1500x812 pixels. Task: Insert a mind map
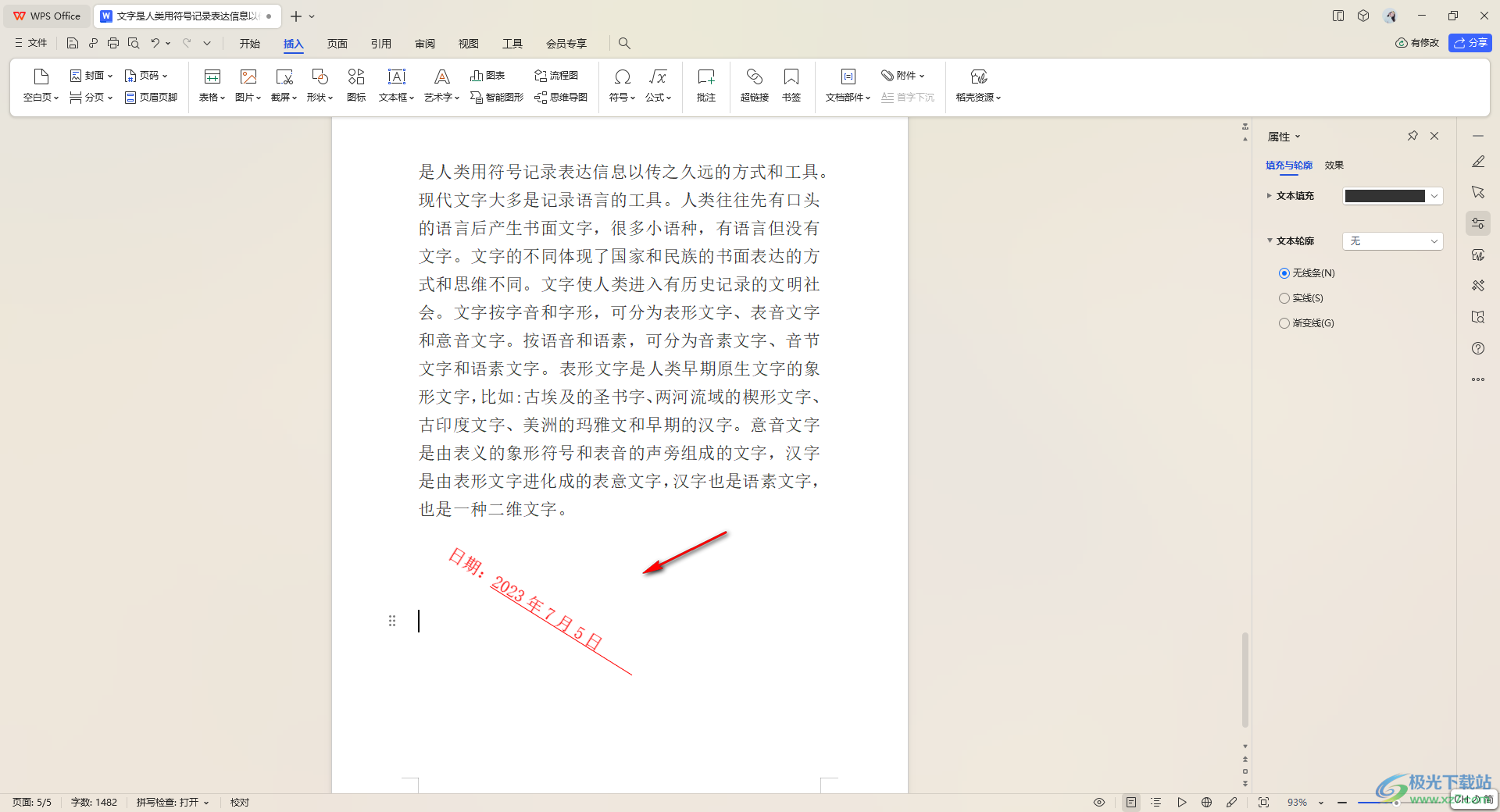pyautogui.click(x=561, y=98)
